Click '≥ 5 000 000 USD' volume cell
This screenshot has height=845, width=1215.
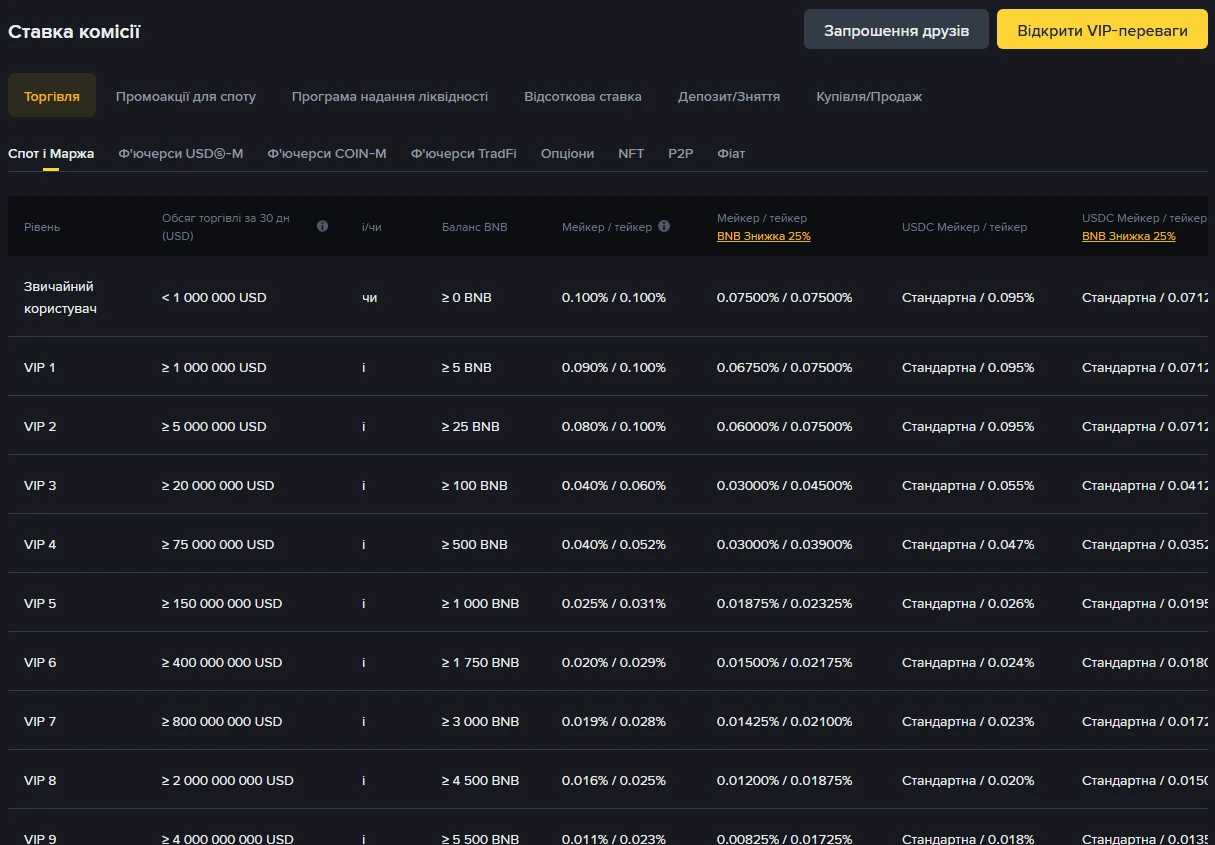tap(214, 426)
